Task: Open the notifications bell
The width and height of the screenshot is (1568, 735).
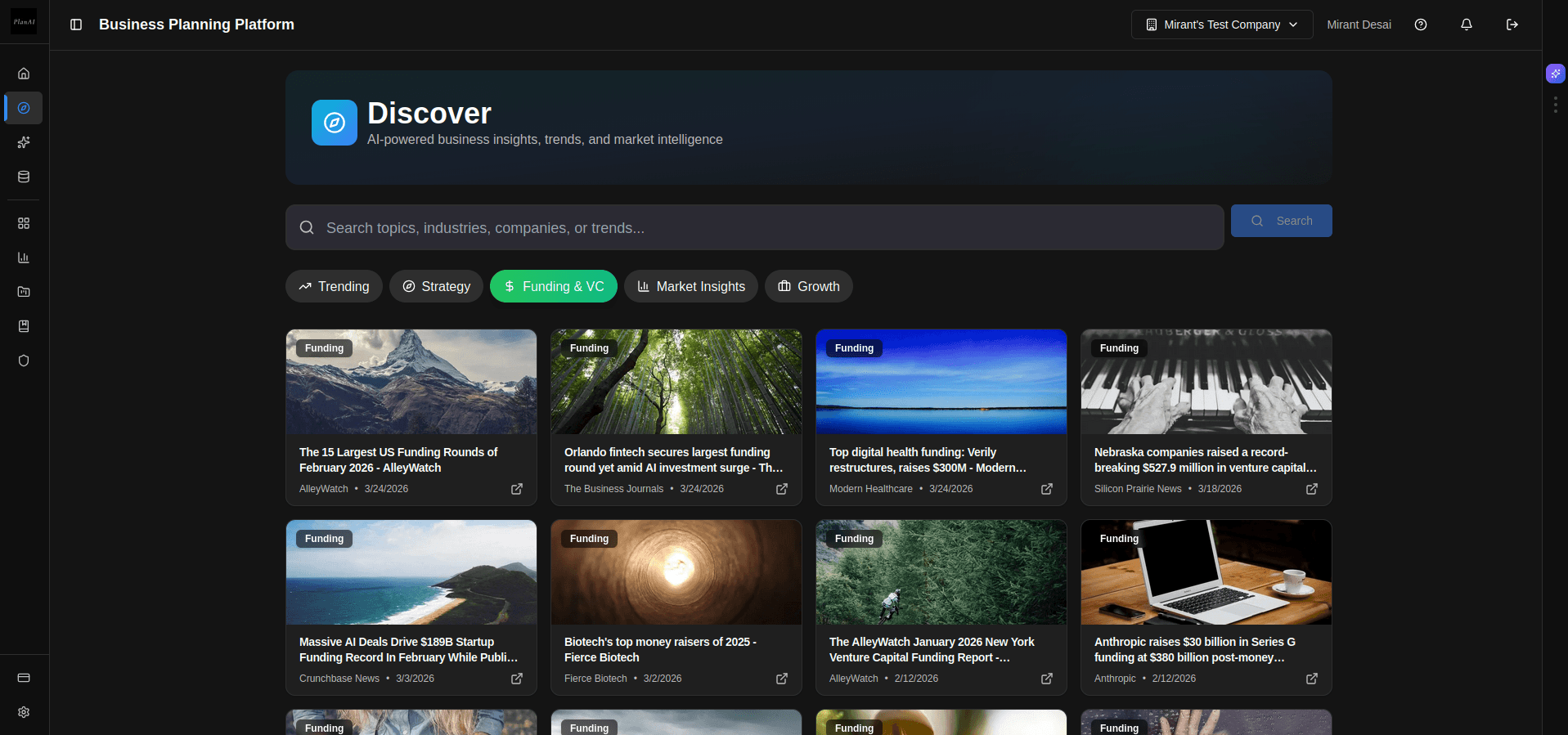Action: pyautogui.click(x=1467, y=25)
